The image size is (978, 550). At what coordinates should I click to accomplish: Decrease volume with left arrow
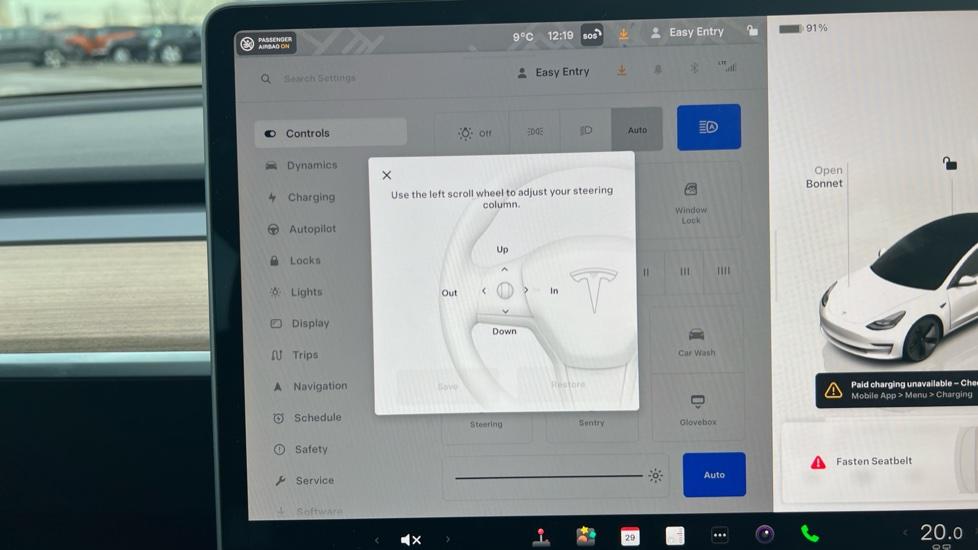point(377,540)
